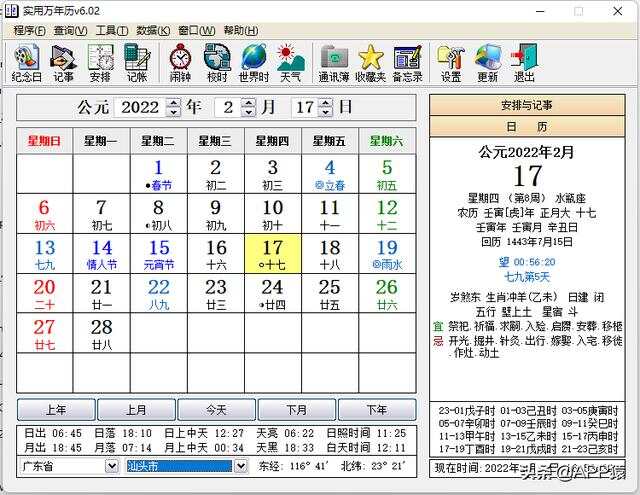Viewport: 640px width, 495px height.
Task: Select February 14 情人节 date cell
Action: coord(102,254)
